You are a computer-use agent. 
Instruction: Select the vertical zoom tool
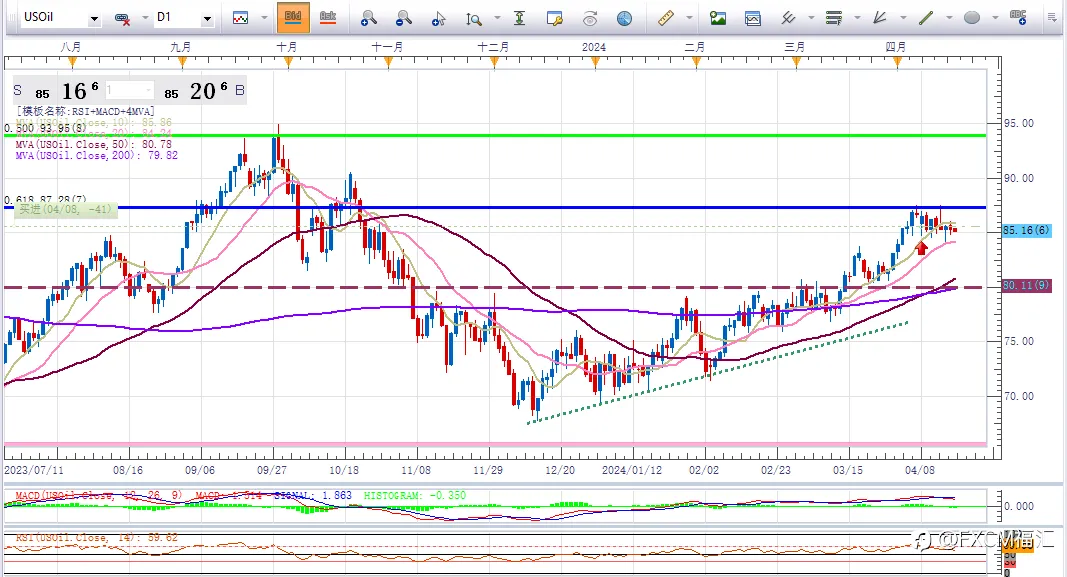[474, 18]
